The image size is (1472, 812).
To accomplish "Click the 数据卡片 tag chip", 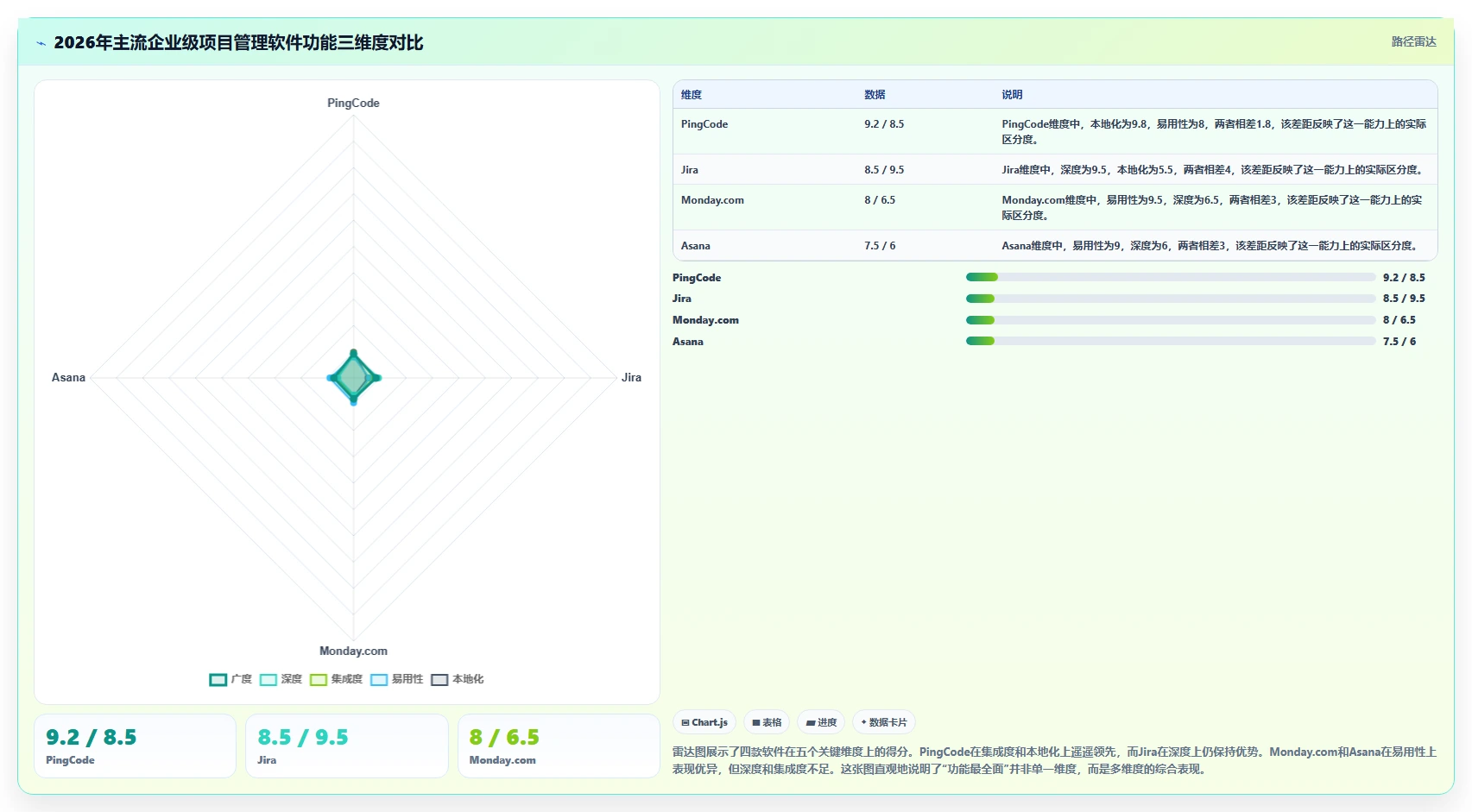I will click(x=884, y=722).
